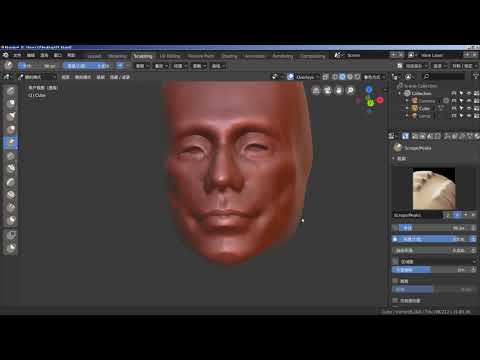The width and height of the screenshot is (480, 360).
Task: Switch to Shading workspace tab
Action: pyautogui.click(x=230, y=56)
